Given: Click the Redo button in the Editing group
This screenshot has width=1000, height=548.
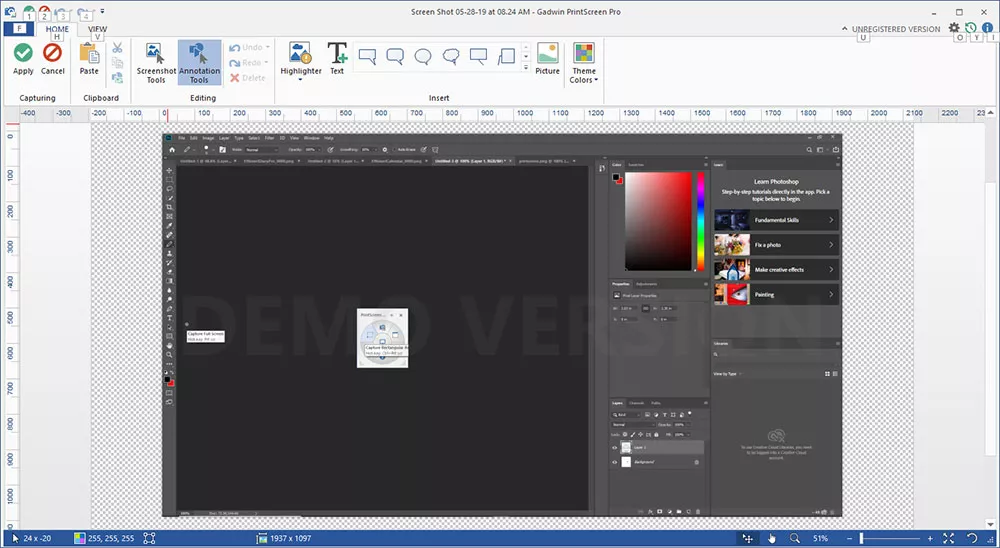Looking at the screenshot, I should (x=246, y=63).
